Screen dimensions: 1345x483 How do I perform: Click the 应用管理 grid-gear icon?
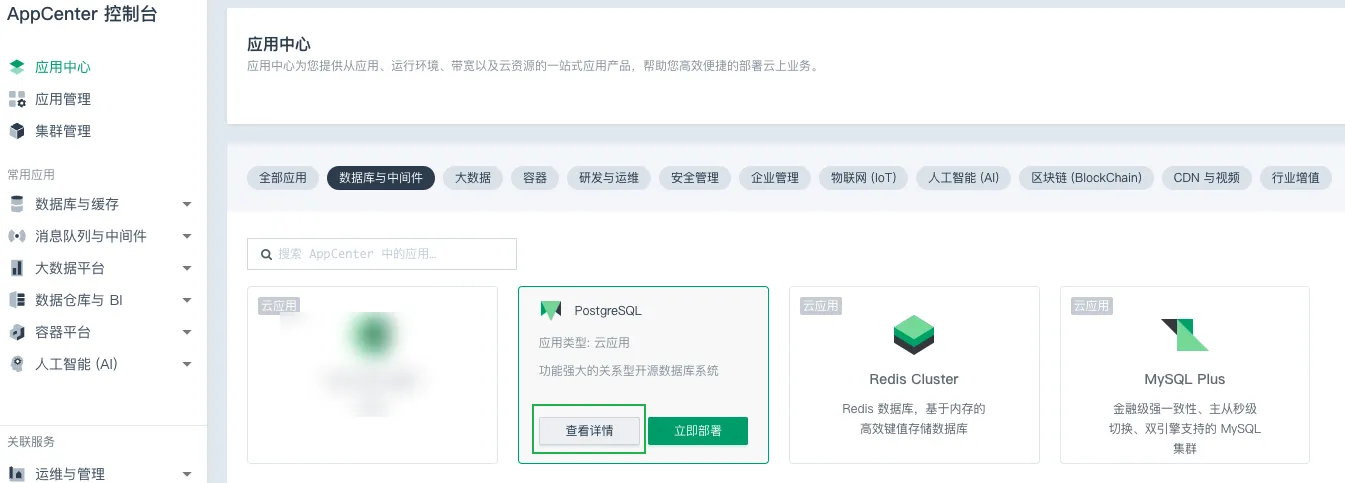[17, 99]
